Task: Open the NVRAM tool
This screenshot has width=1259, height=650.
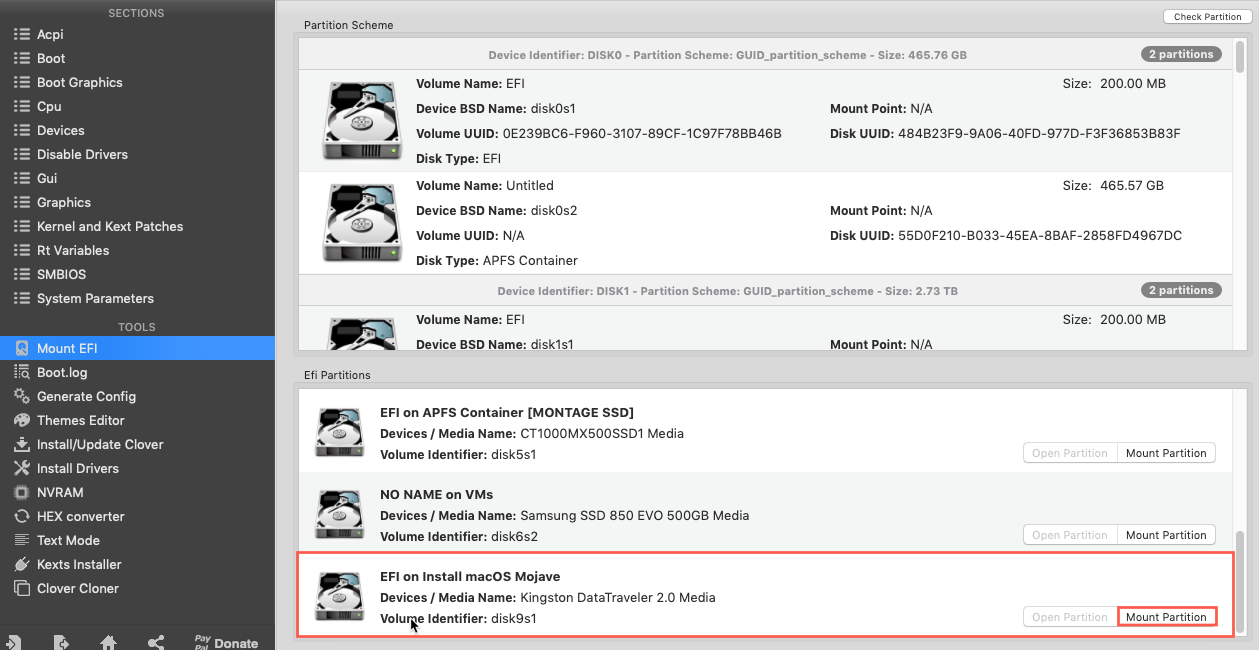Action: pyautogui.click(x=137, y=492)
